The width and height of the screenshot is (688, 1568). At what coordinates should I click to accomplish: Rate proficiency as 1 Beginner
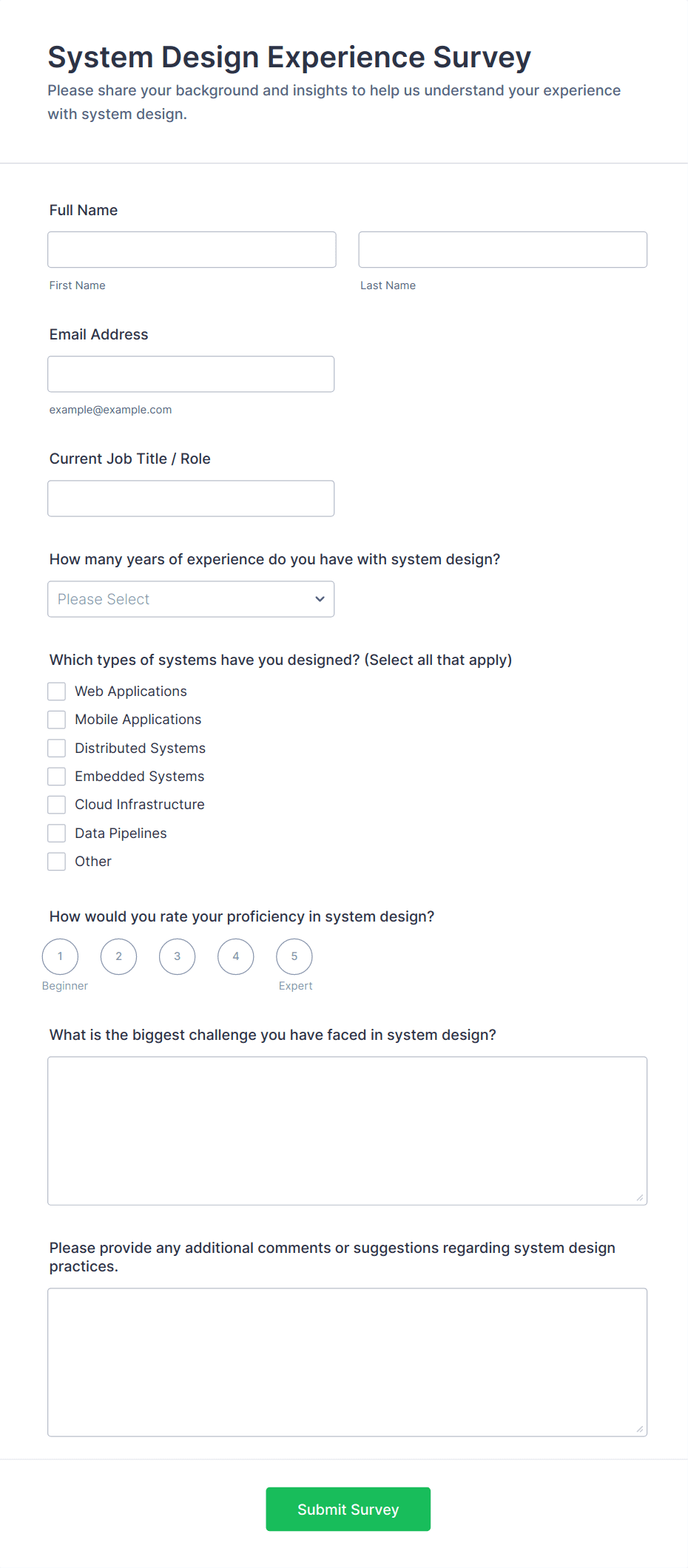pyautogui.click(x=60, y=957)
